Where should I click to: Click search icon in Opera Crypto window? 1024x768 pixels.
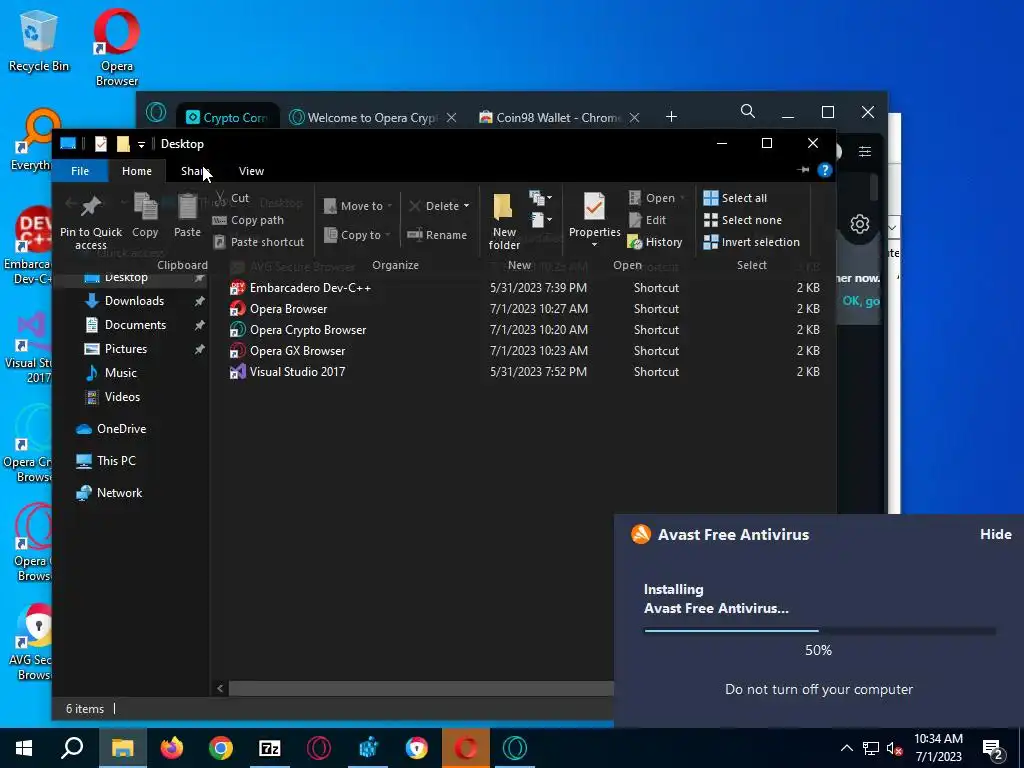[748, 112]
